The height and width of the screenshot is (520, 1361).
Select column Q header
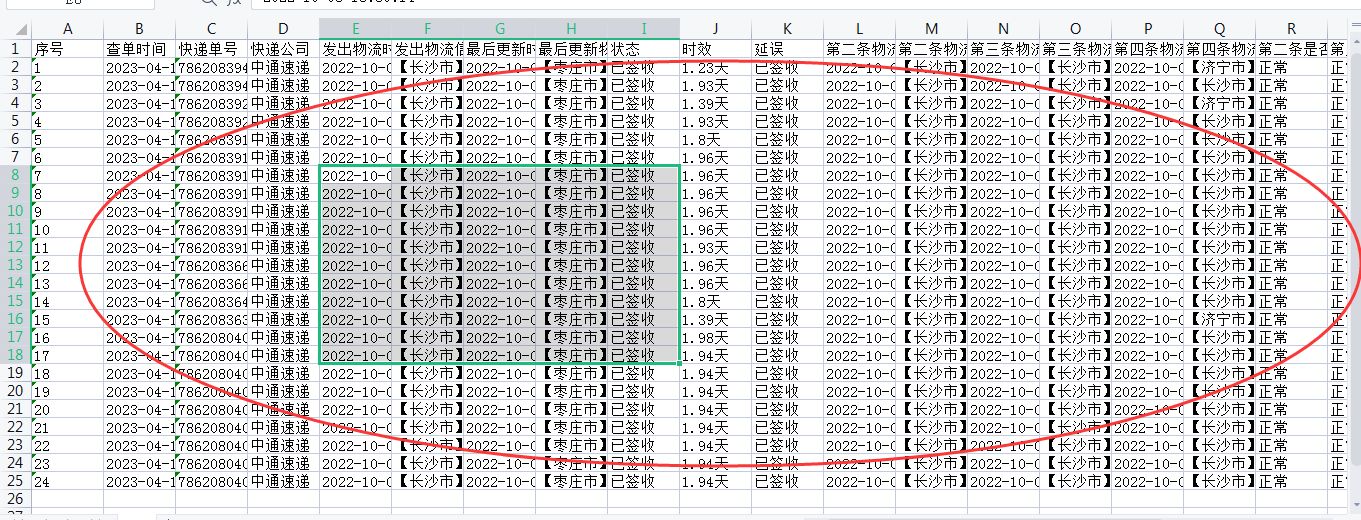tap(1219, 29)
